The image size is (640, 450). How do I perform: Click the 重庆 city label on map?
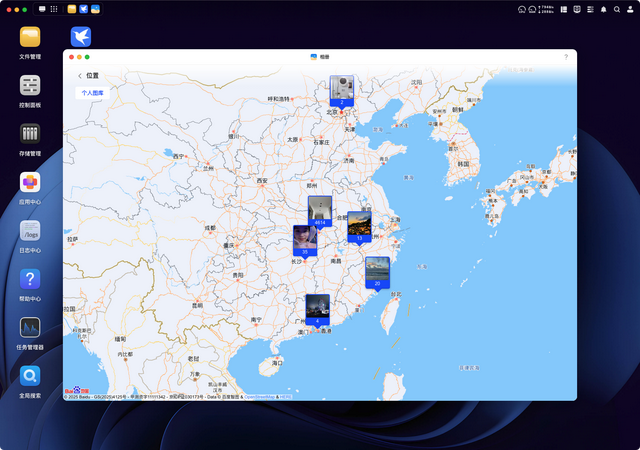(x=229, y=245)
